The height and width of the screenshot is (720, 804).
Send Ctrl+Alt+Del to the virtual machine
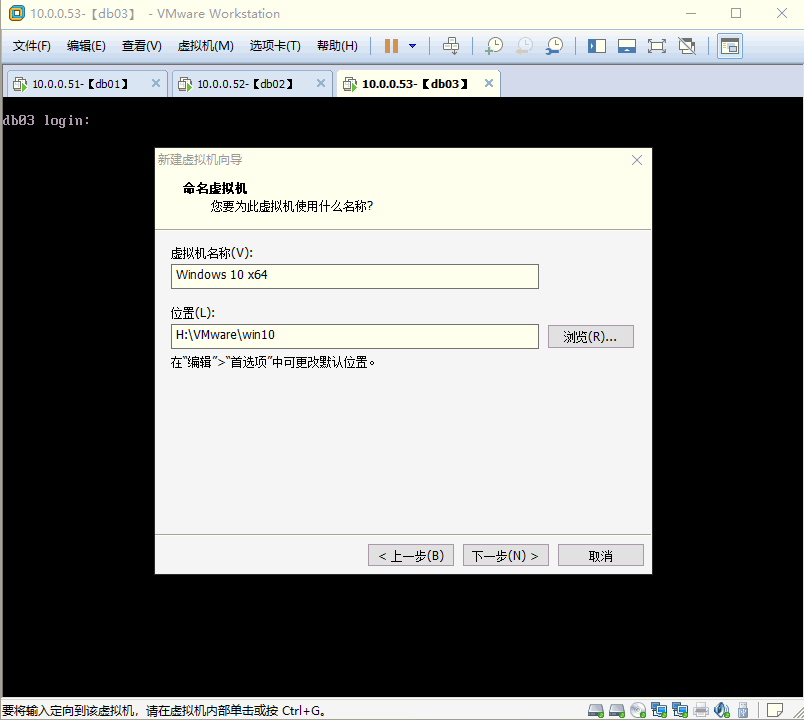click(x=451, y=46)
